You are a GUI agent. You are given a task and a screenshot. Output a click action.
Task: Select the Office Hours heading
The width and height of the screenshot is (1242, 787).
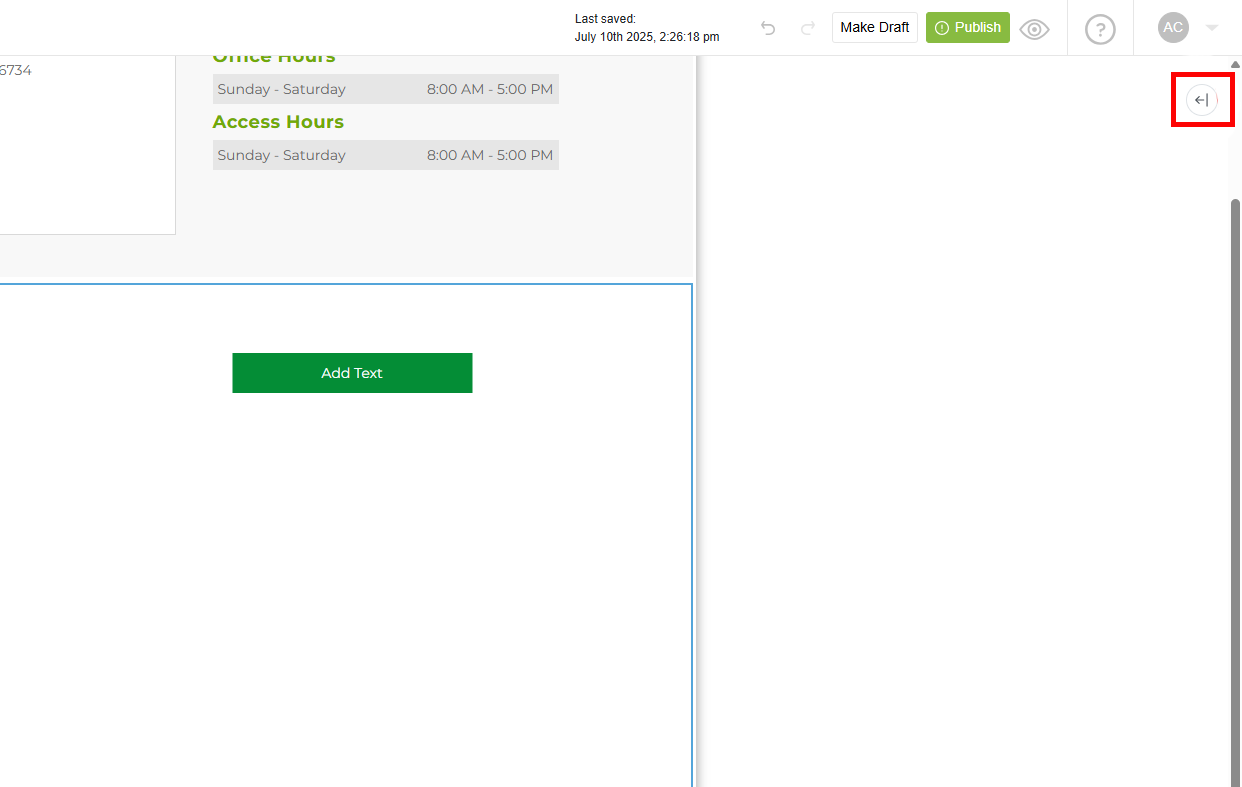[274, 59]
